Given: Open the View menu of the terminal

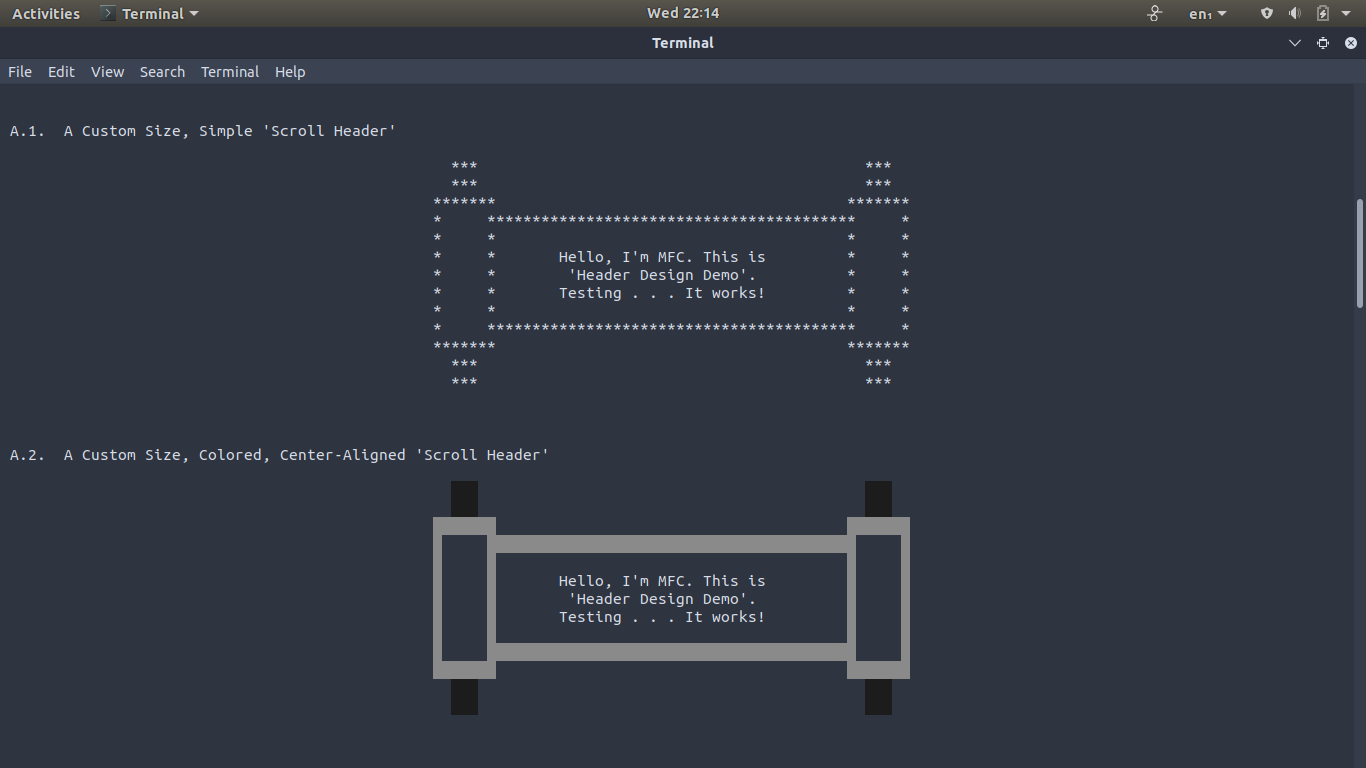Looking at the screenshot, I should pos(107,71).
